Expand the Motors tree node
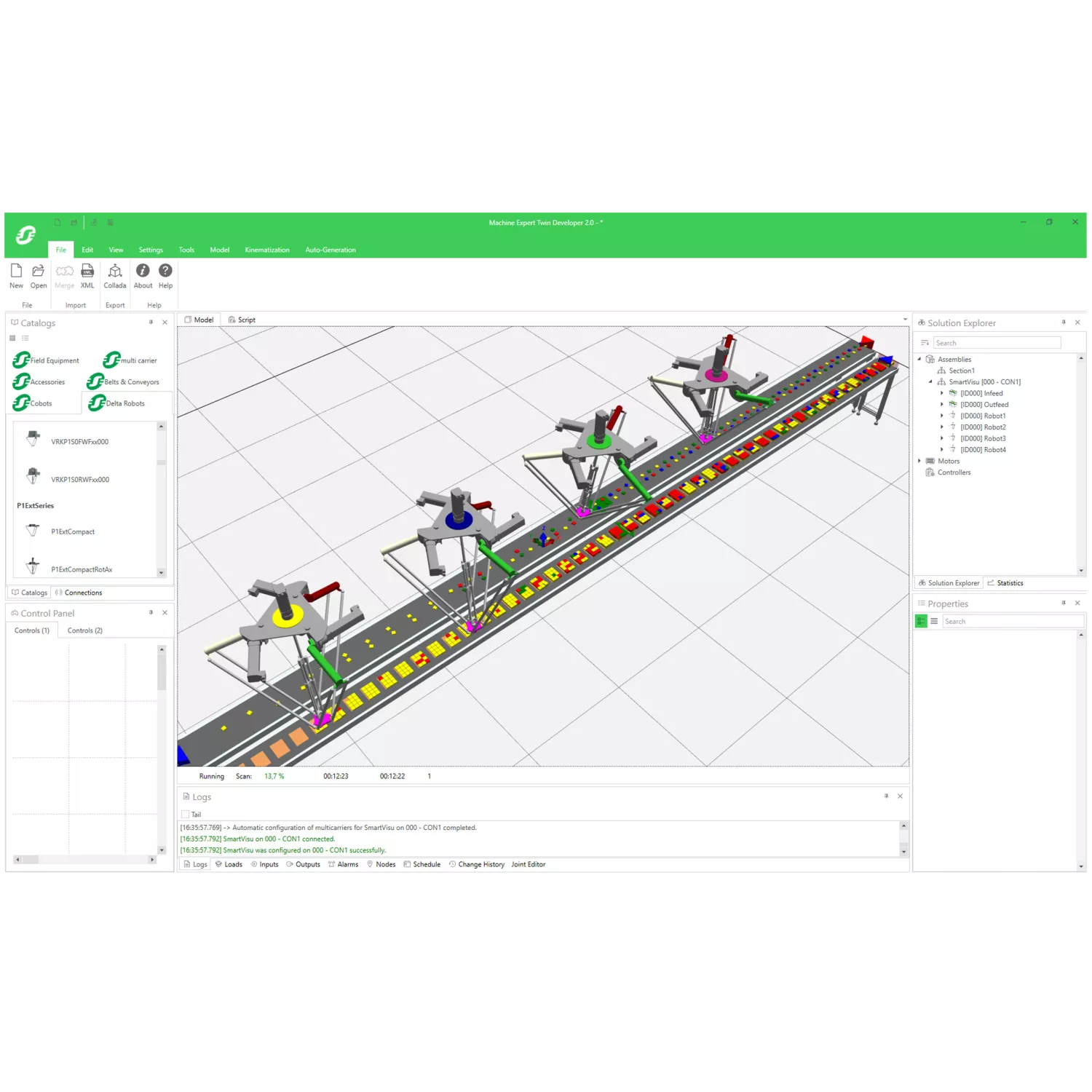 pos(919,461)
